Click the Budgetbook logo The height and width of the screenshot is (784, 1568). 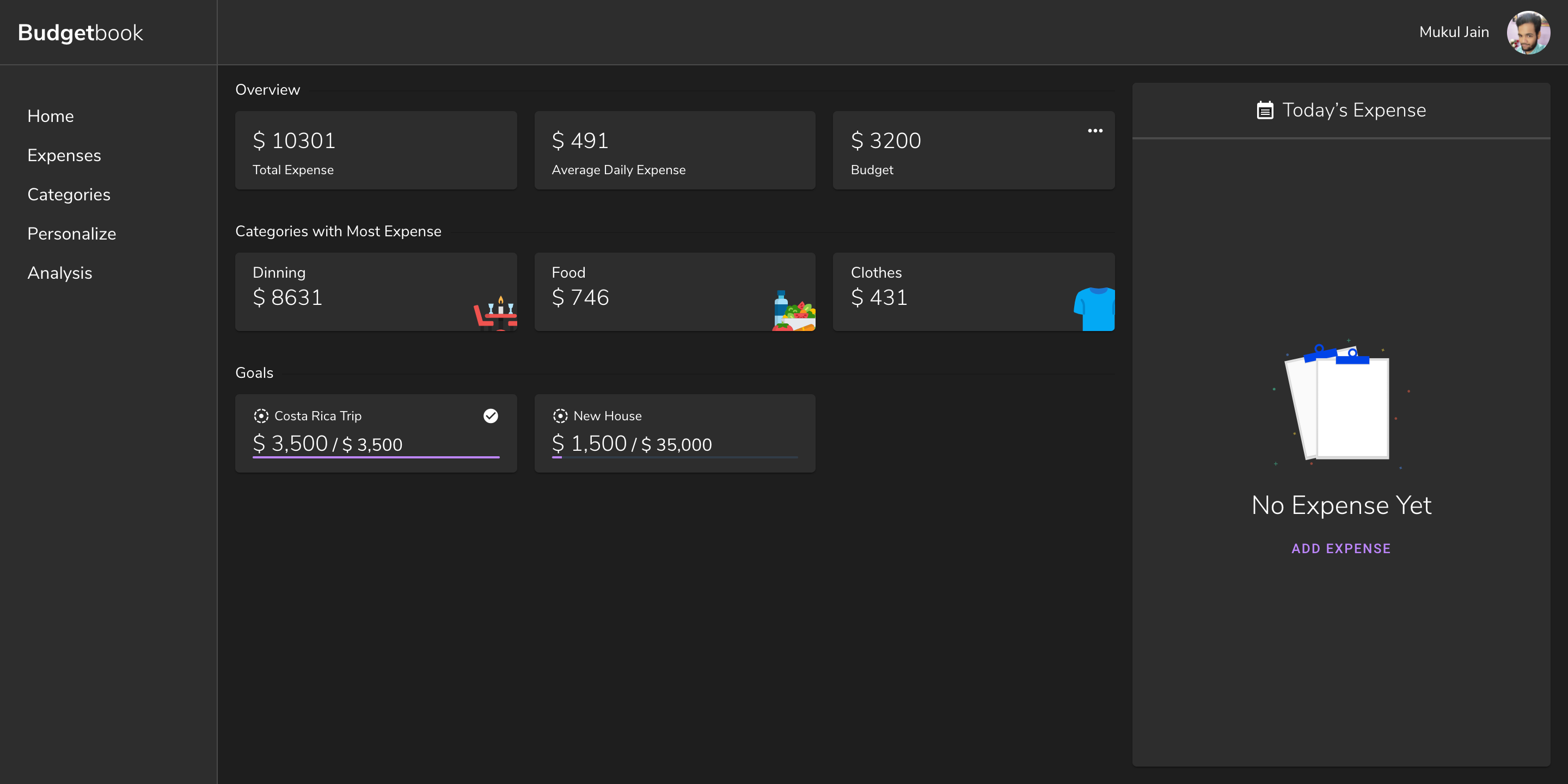coord(81,32)
